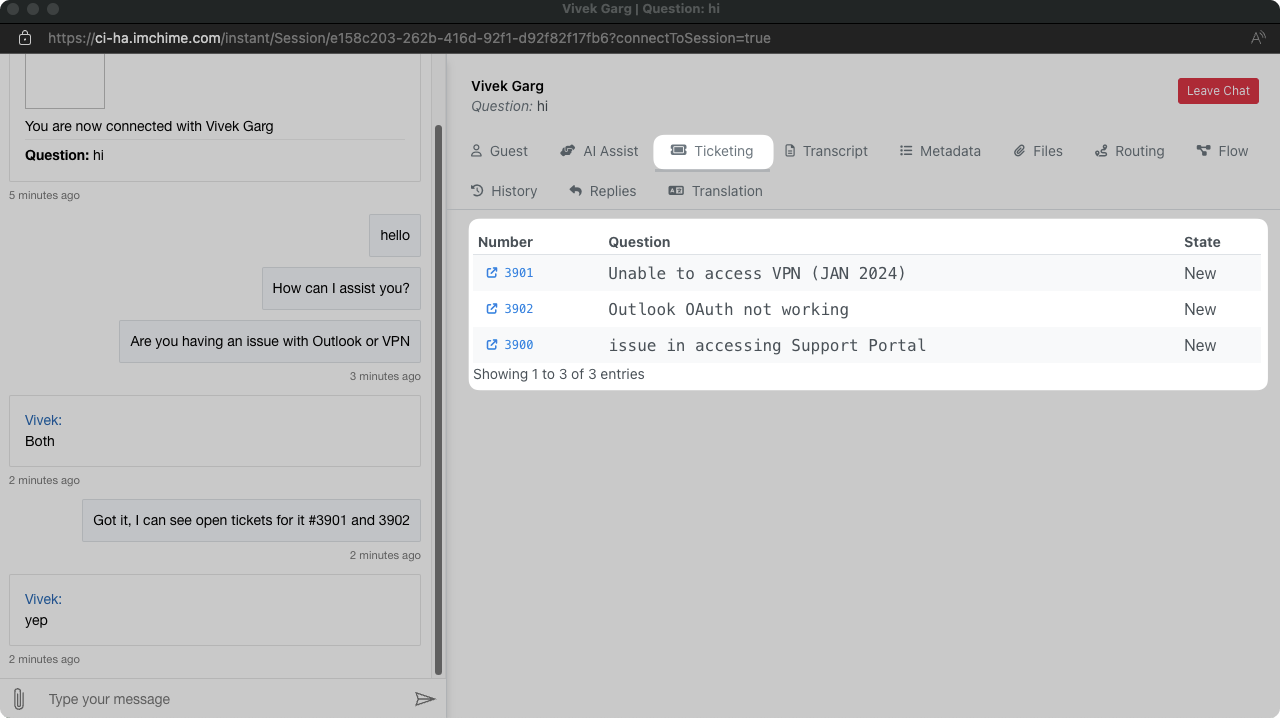Screen dimensions: 1280x718
Task: Click the 'How can I assist you?' message
Action: click(x=341, y=288)
